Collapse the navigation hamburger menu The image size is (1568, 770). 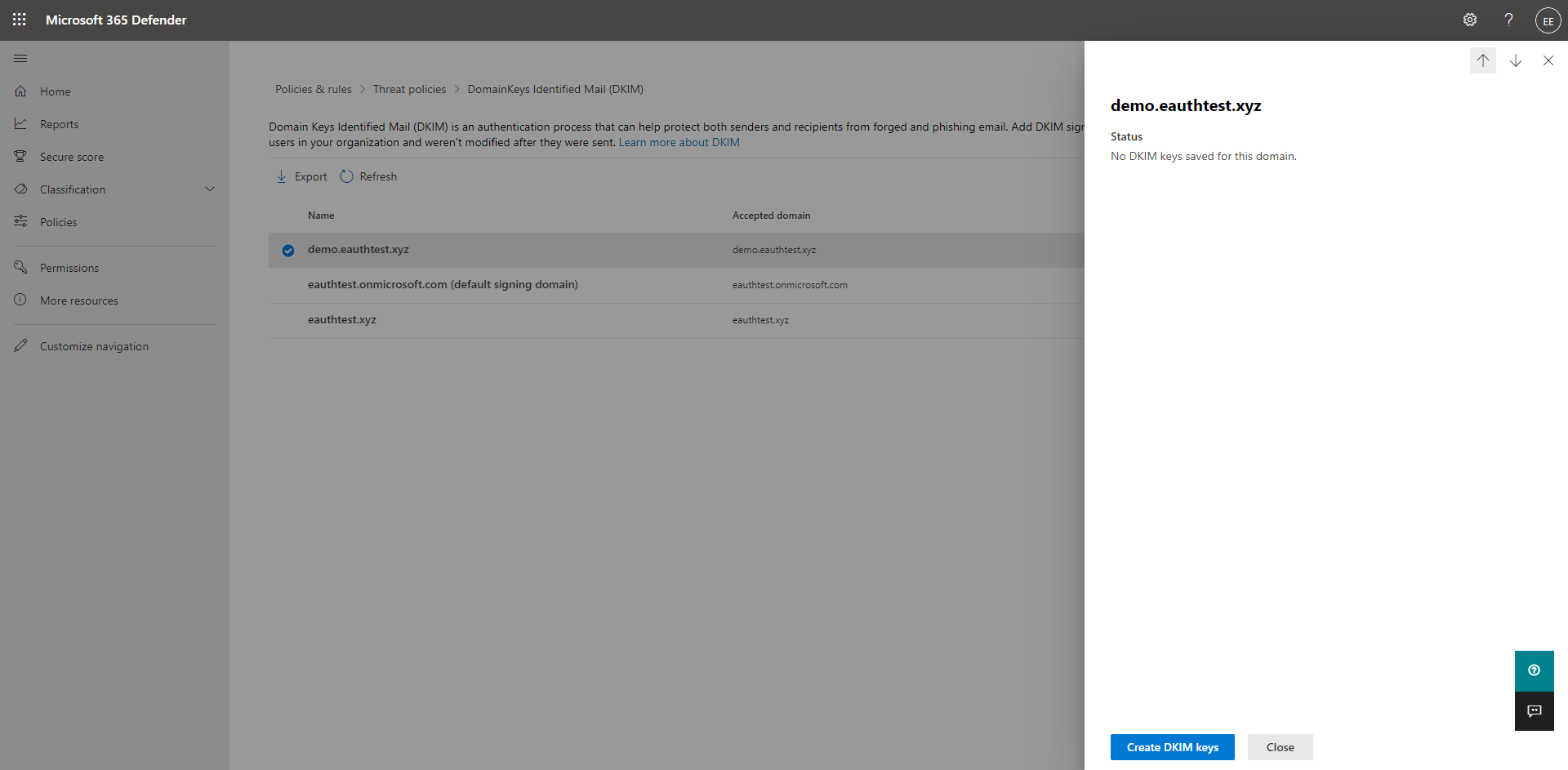coord(20,59)
